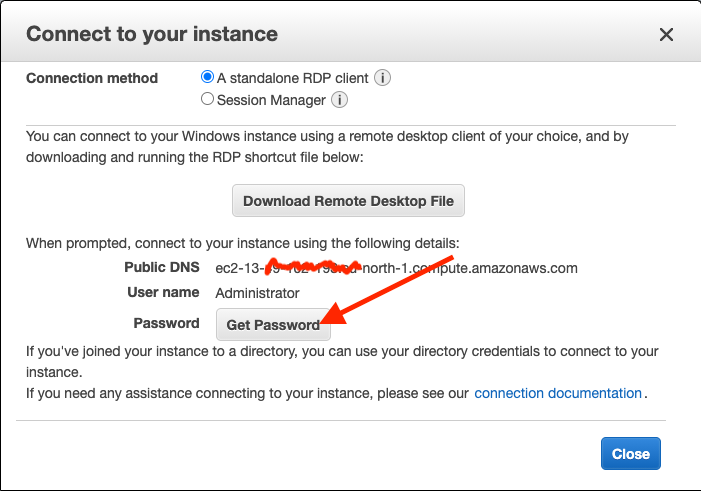Select the Session Manager radio button
The width and height of the screenshot is (701, 491).
pyautogui.click(x=207, y=99)
